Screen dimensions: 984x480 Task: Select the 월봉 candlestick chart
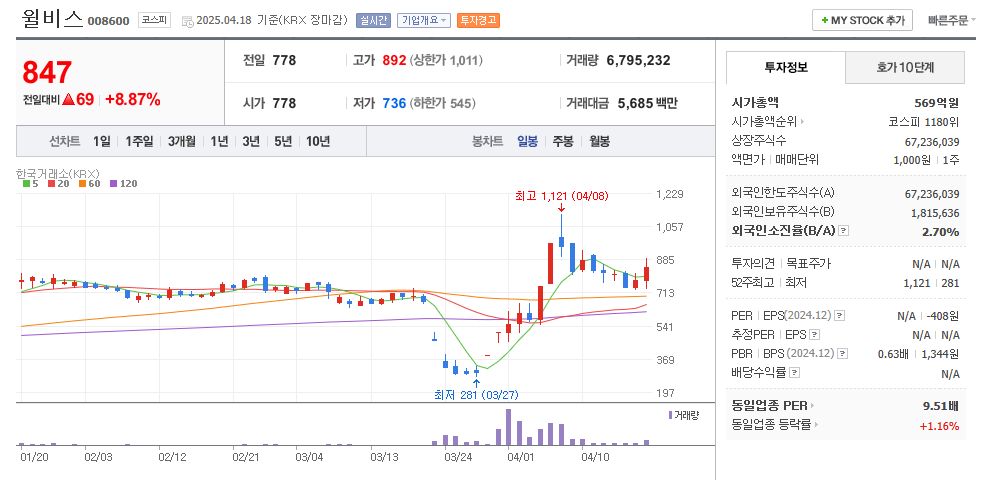coord(599,141)
